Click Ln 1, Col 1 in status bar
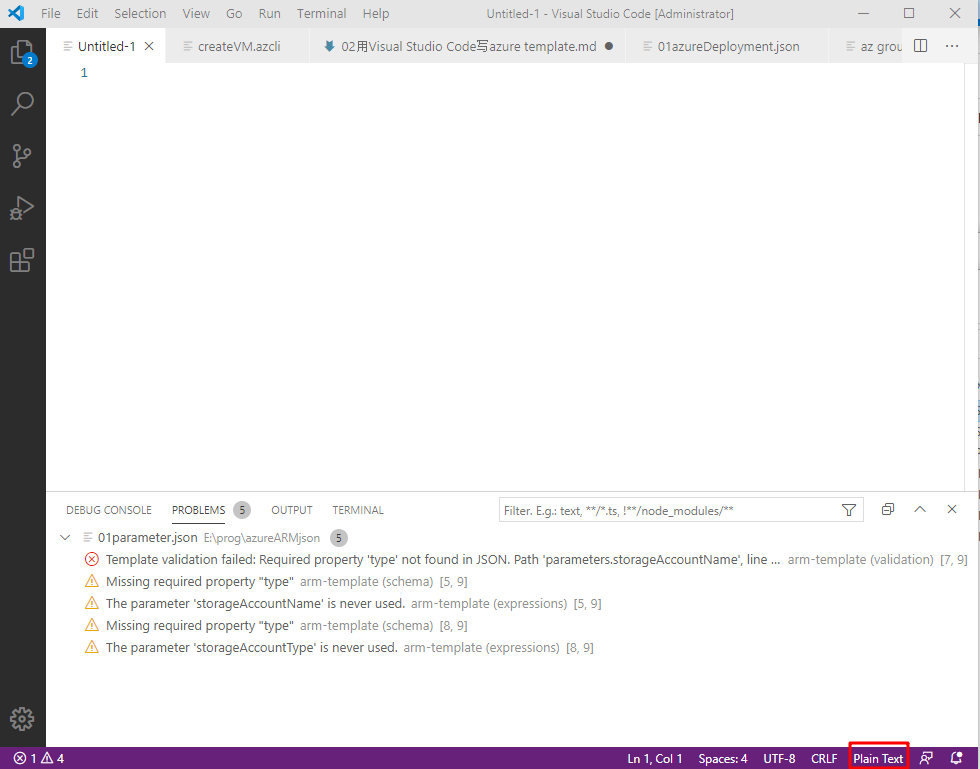980x769 pixels. click(x=654, y=758)
